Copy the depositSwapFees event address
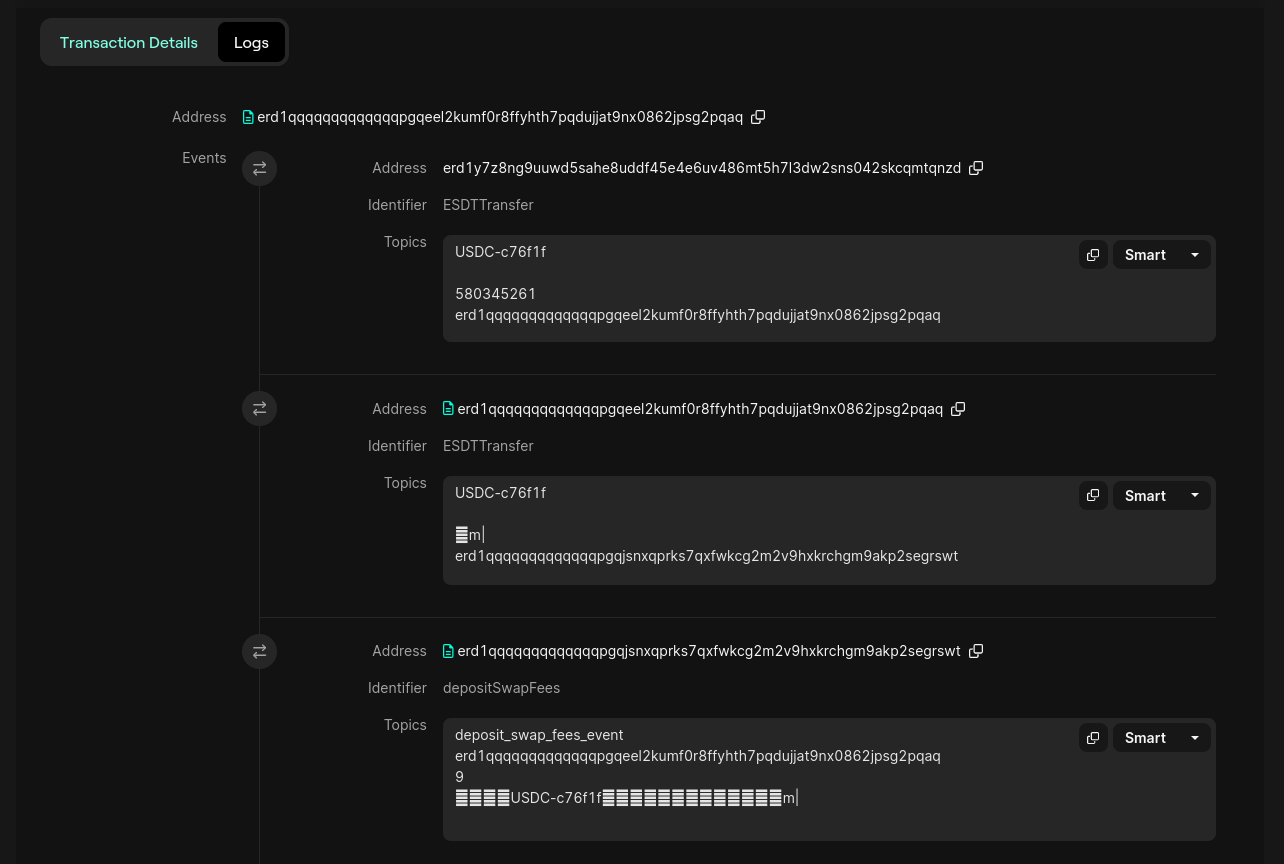This screenshot has width=1284, height=864. 976,651
